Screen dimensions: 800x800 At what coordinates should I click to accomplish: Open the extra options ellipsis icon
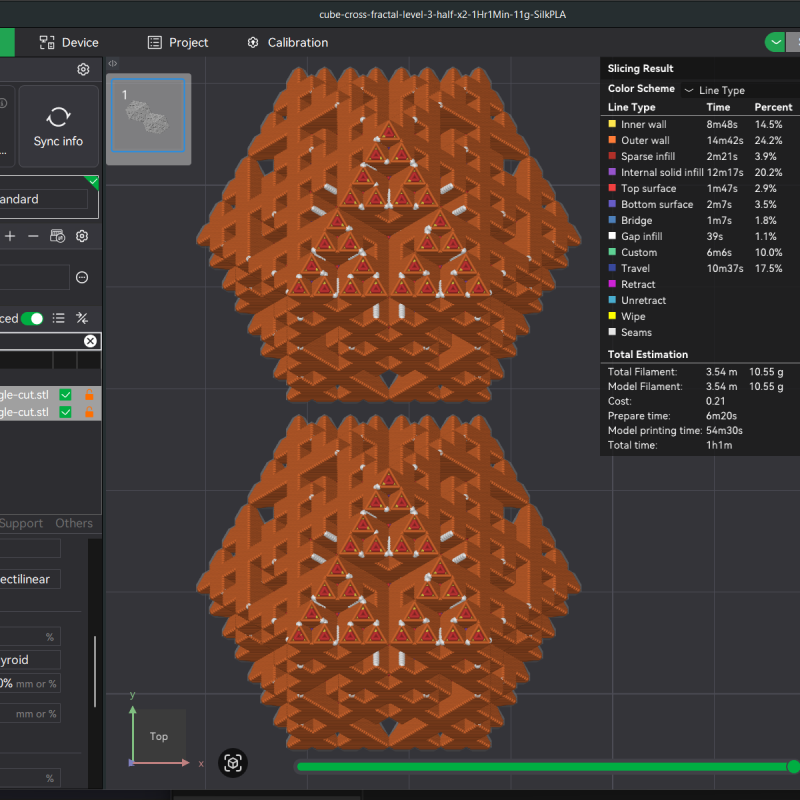(x=82, y=277)
